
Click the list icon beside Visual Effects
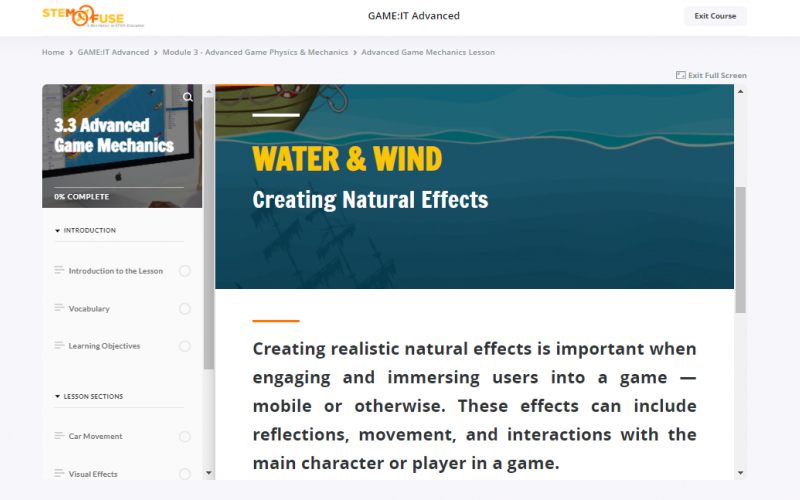coord(59,473)
